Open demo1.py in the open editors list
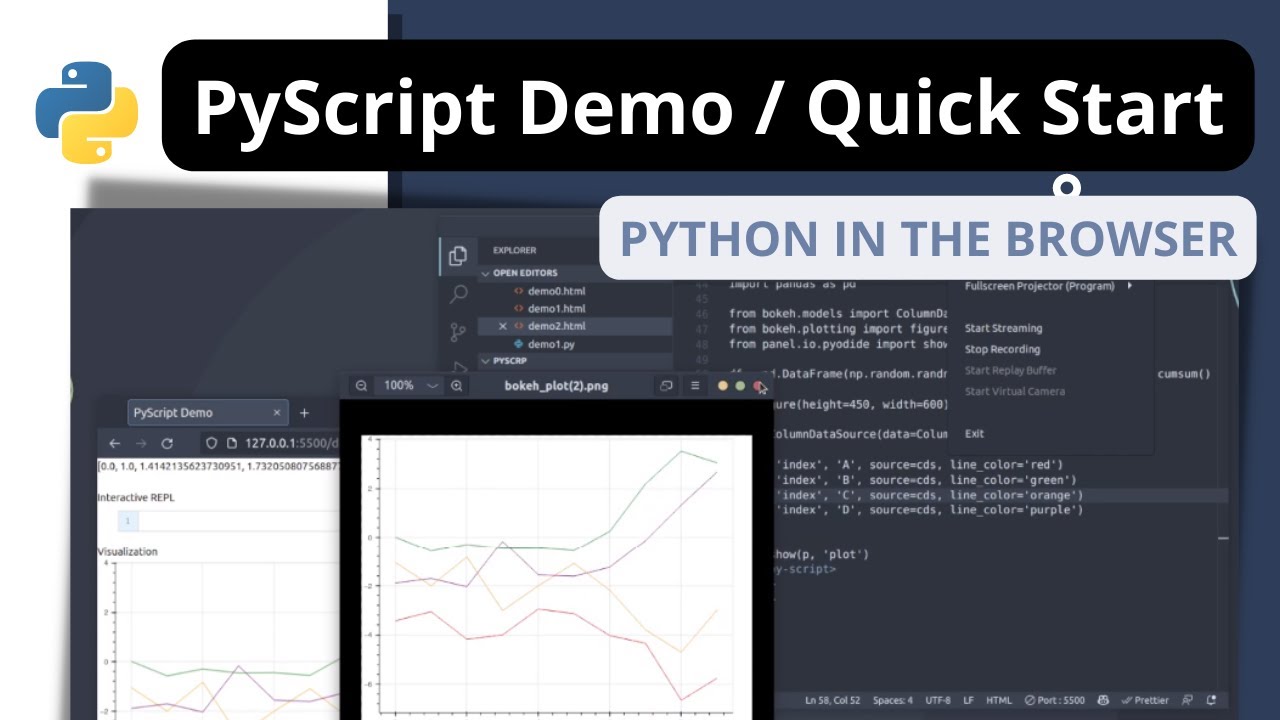This screenshot has height=720, width=1280. 543,344
